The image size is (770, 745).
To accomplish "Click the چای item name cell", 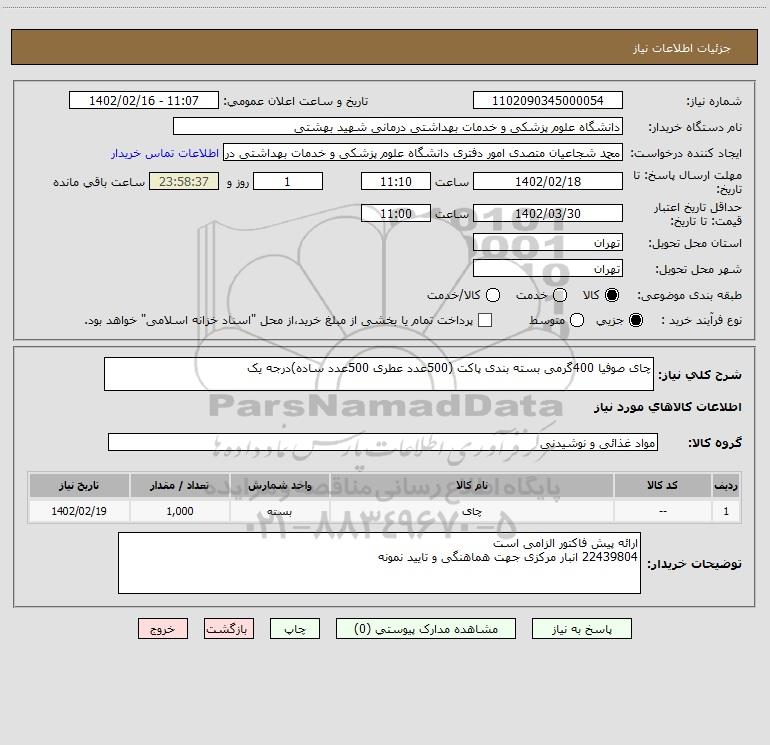I will (x=472, y=511).
